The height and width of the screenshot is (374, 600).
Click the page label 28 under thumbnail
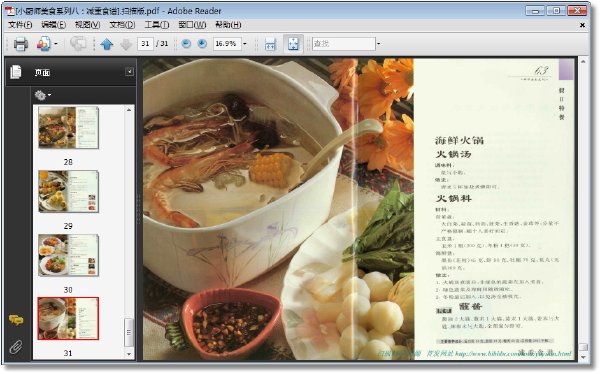click(68, 162)
